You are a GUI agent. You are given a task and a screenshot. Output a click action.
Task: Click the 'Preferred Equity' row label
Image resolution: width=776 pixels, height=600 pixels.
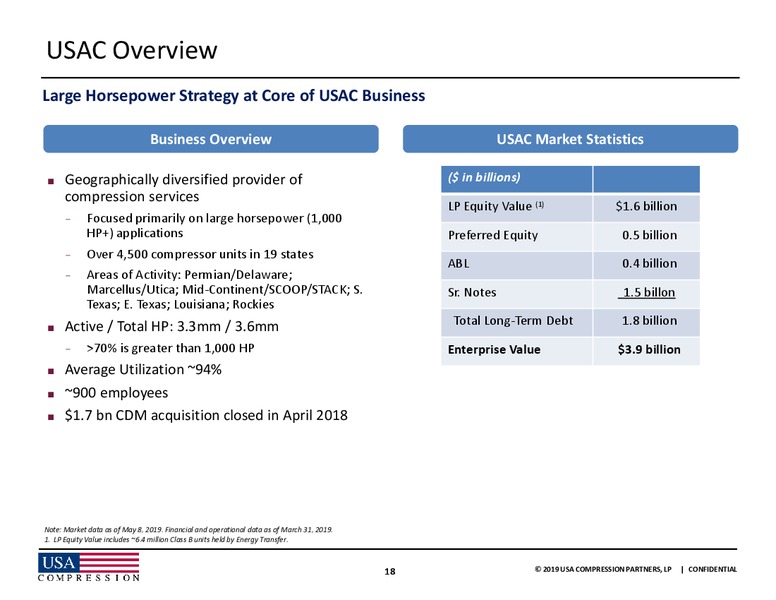click(x=493, y=235)
